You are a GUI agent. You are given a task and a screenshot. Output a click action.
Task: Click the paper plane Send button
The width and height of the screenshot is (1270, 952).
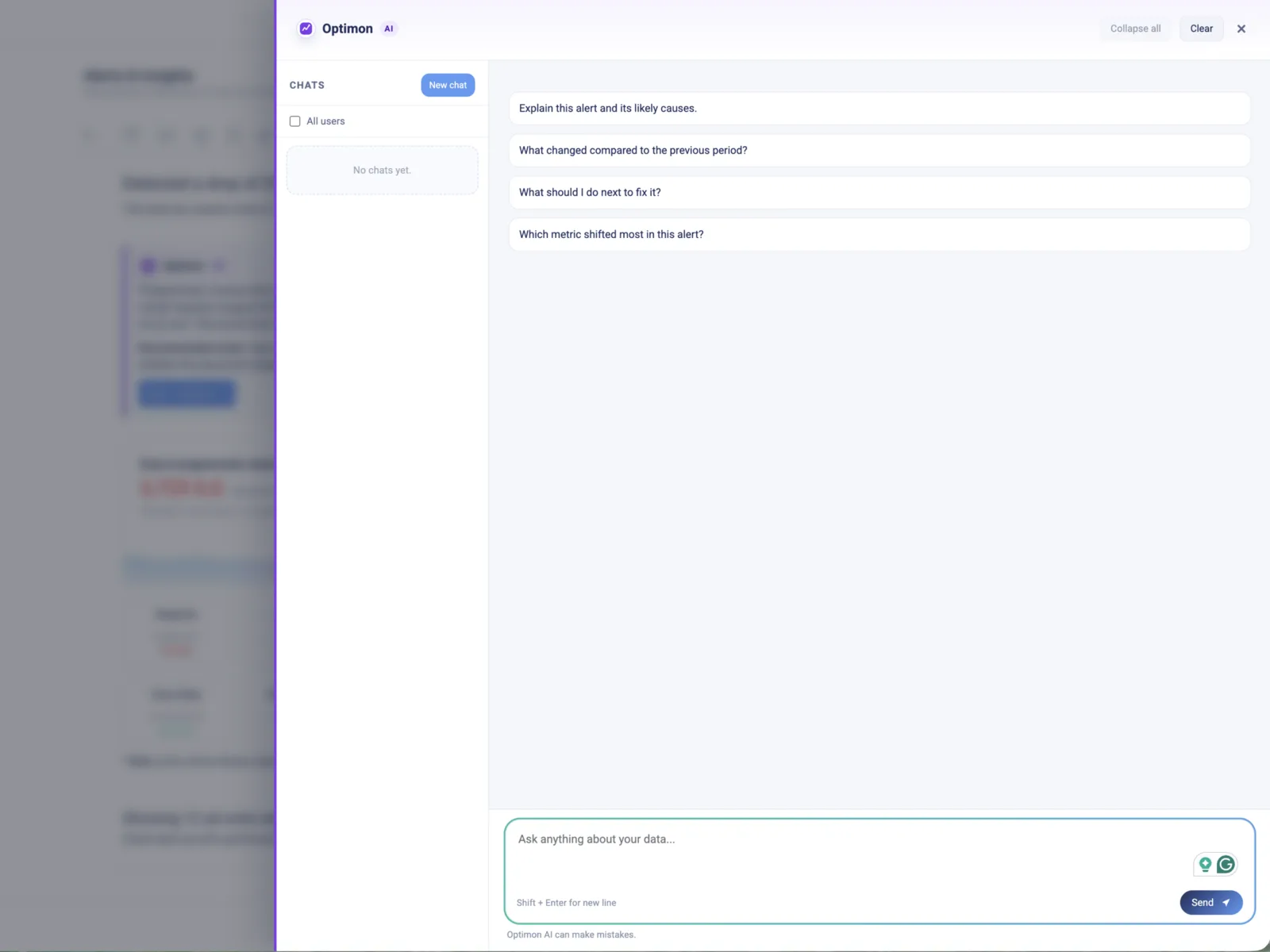pyautogui.click(x=1211, y=903)
